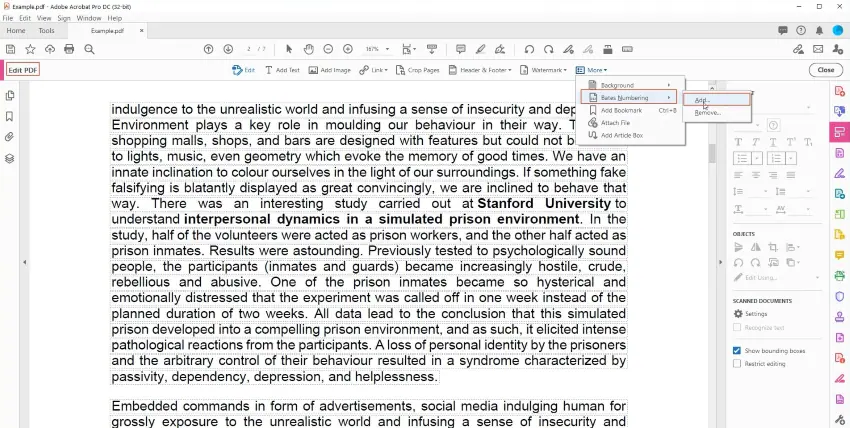Toggle italic text style in Format panel
The width and height of the screenshot is (850, 428).
tap(756, 142)
